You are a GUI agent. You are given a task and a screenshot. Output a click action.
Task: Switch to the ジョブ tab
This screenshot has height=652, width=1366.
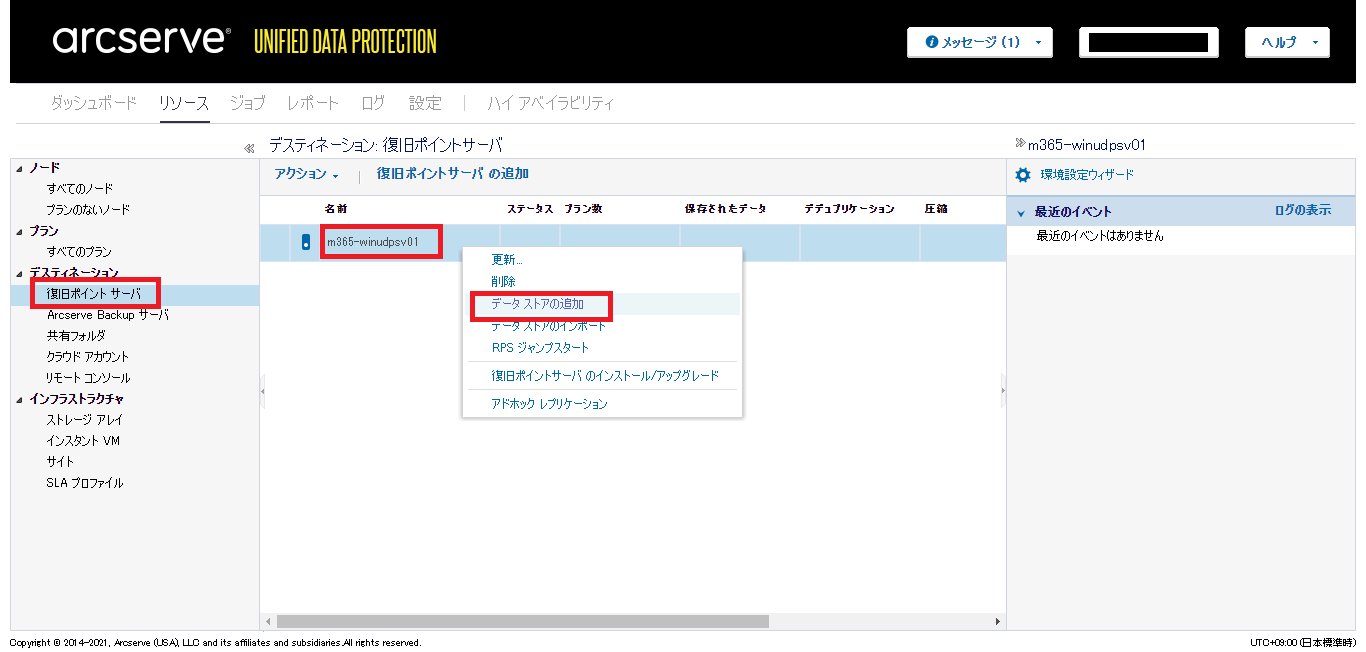pyautogui.click(x=248, y=103)
